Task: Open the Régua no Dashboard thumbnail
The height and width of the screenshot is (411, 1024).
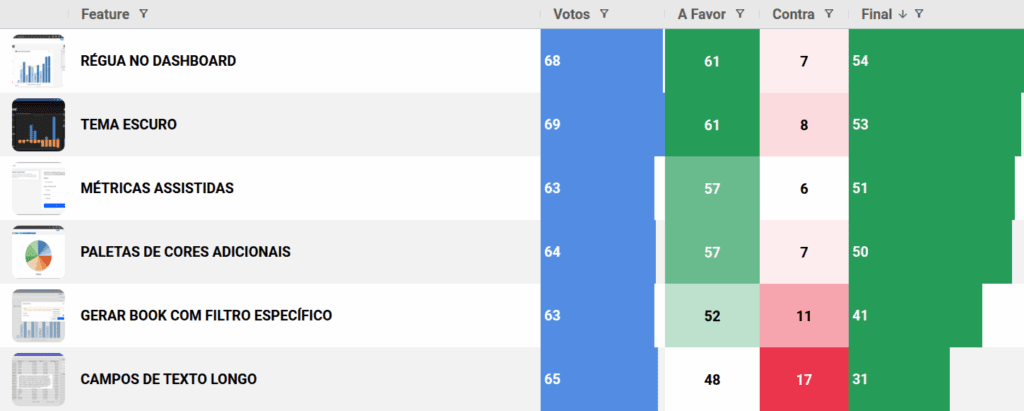Action: (x=38, y=61)
